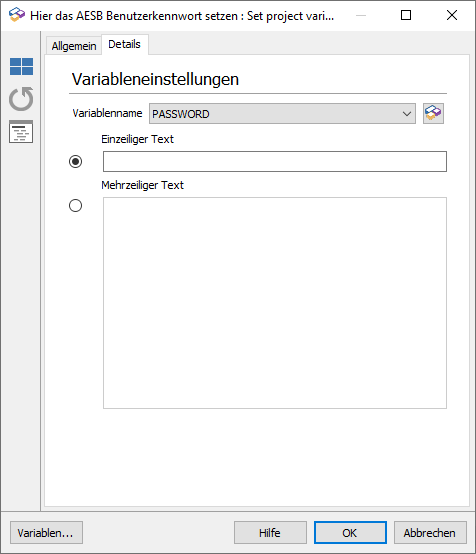This screenshot has width=476, height=554.
Task: Close the dialog with the X button
Action: pyautogui.click(x=452, y=15)
